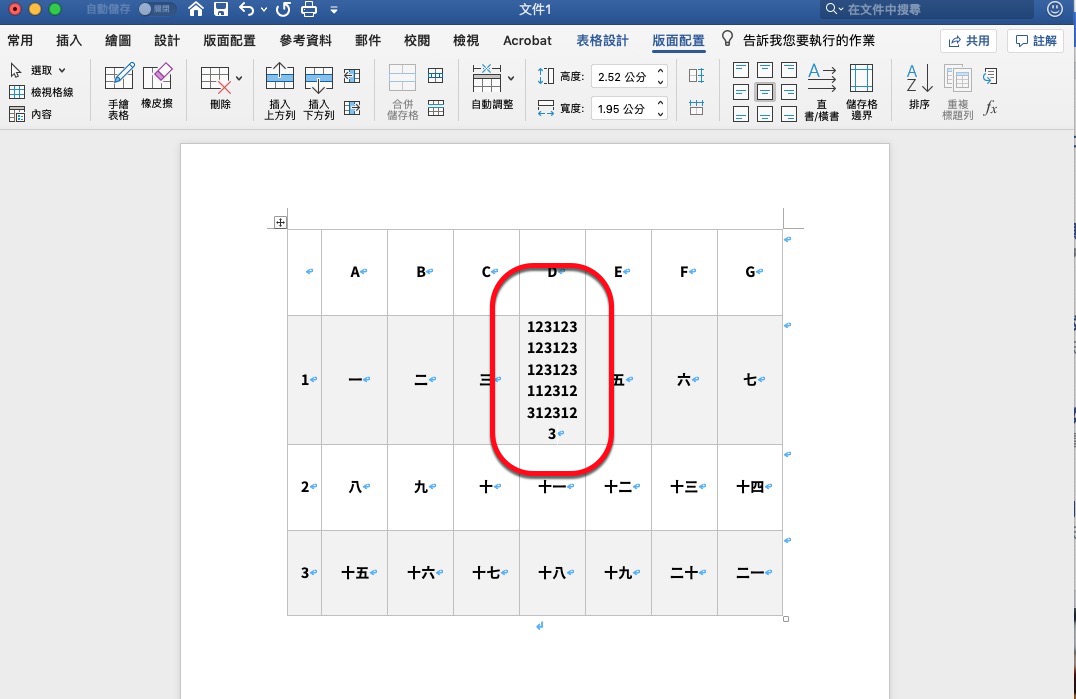The height and width of the screenshot is (699, 1076).
Task: Open the 註解 comments panel
Action: tap(1035, 40)
